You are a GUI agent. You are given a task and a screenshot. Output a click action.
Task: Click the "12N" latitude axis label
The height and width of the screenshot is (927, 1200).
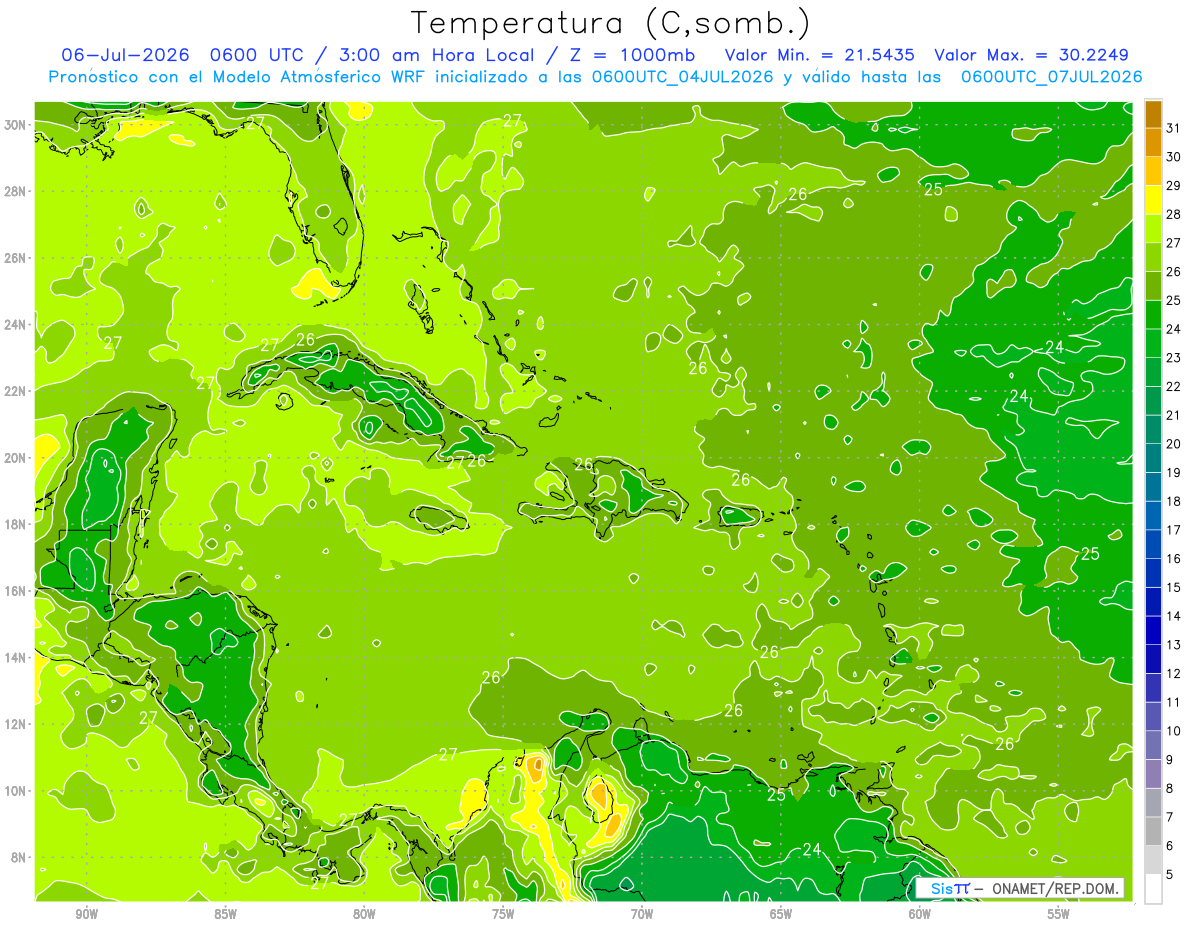[x=17, y=724]
